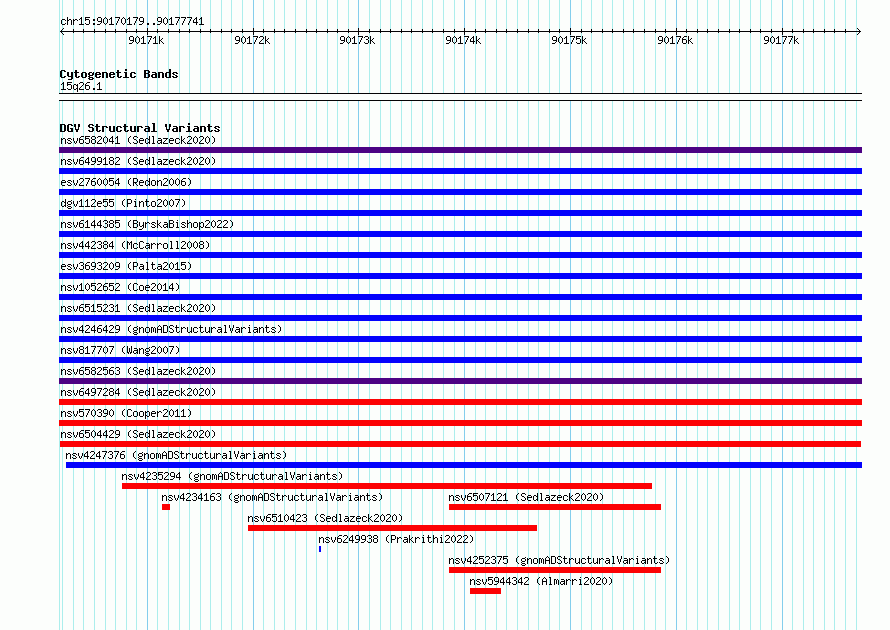Click the 15q26.1 band label

pos(81,86)
